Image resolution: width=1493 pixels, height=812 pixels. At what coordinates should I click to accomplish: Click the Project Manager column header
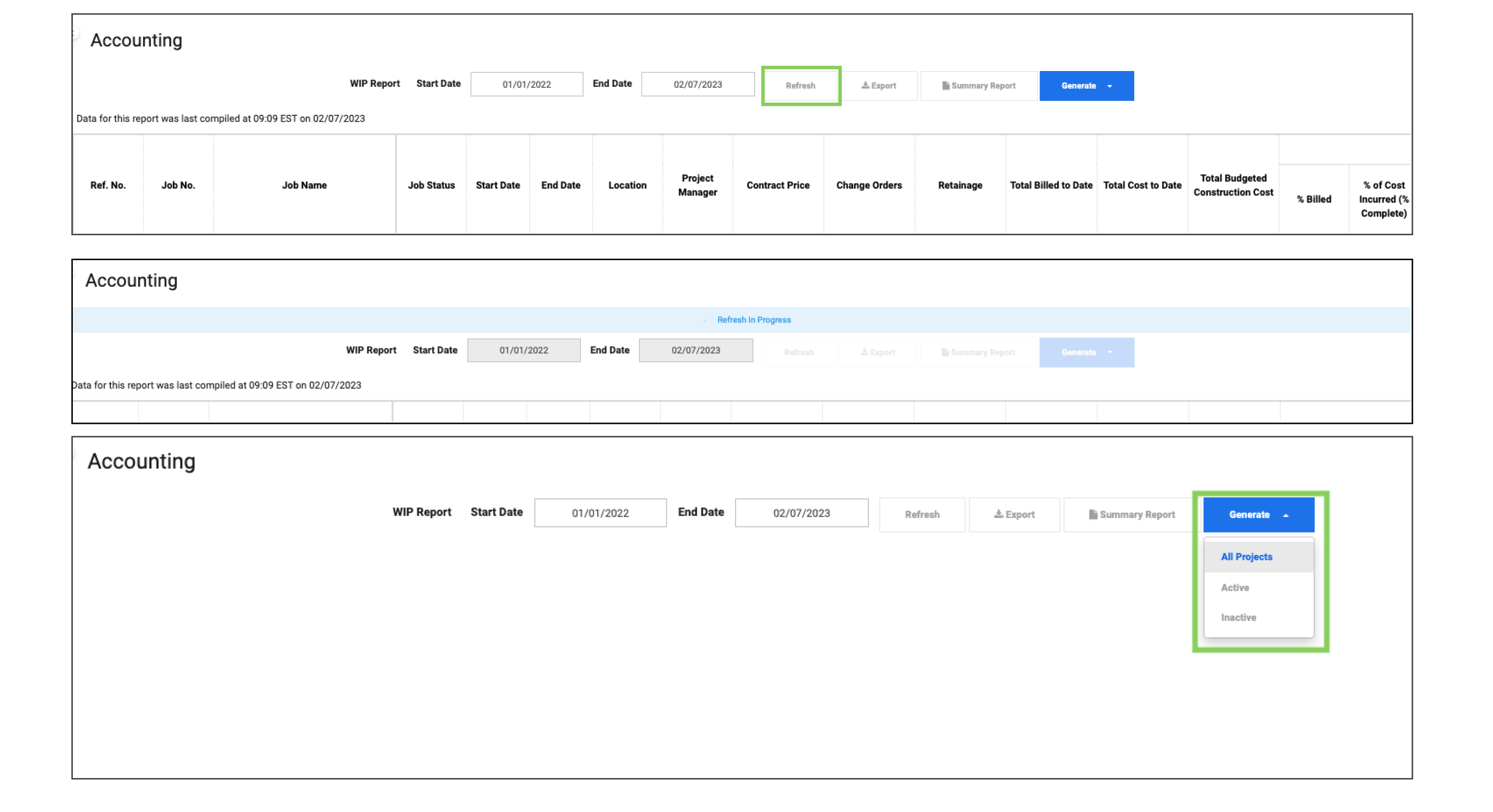[697, 185]
